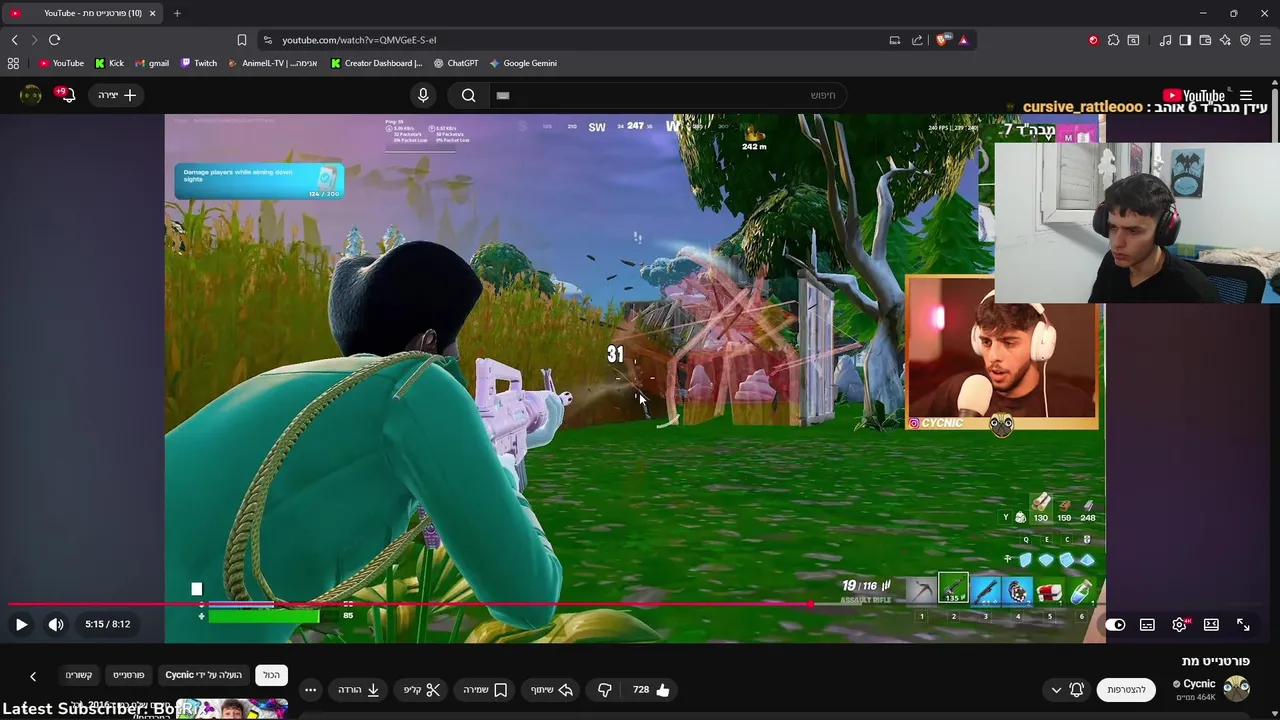Open the Google Gemini bookmark

coord(522,63)
